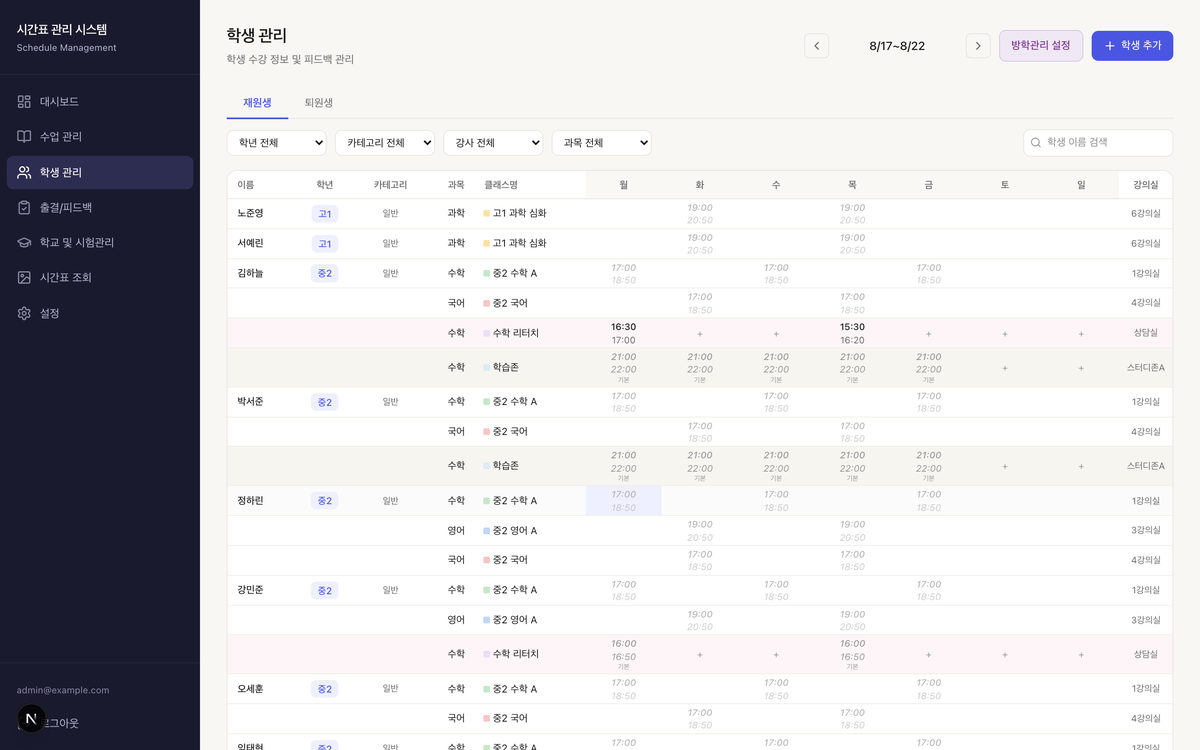Go to previous week with left chevron
The width and height of the screenshot is (1200, 750).
click(817, 46)
